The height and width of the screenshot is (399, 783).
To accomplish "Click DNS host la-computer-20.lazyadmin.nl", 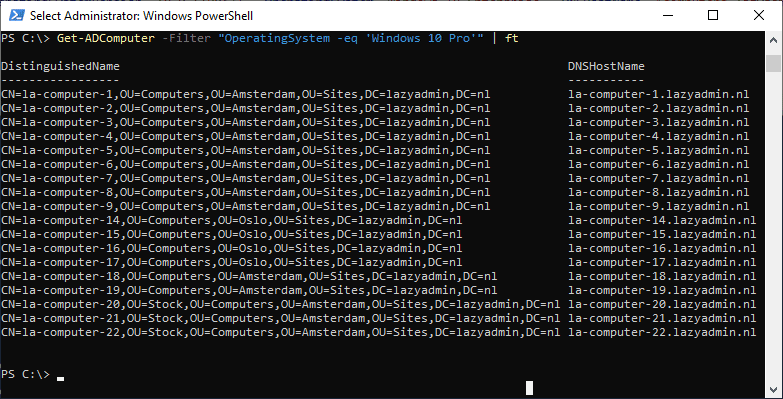I will [x=662, y=304].
